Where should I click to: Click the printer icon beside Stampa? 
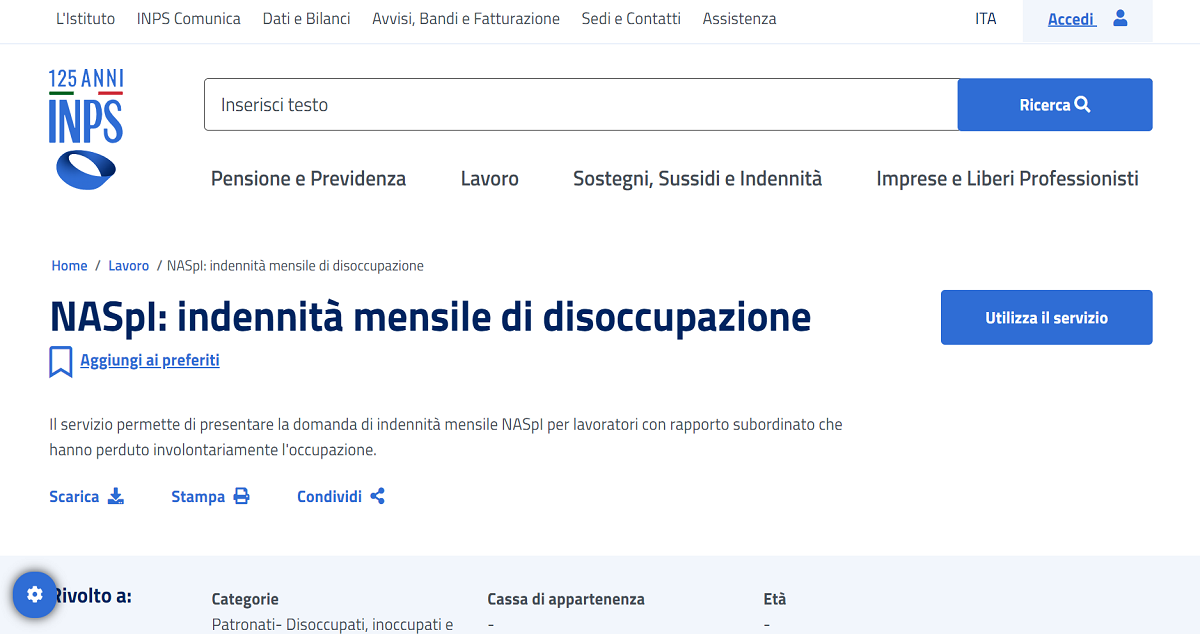(241, 496)
